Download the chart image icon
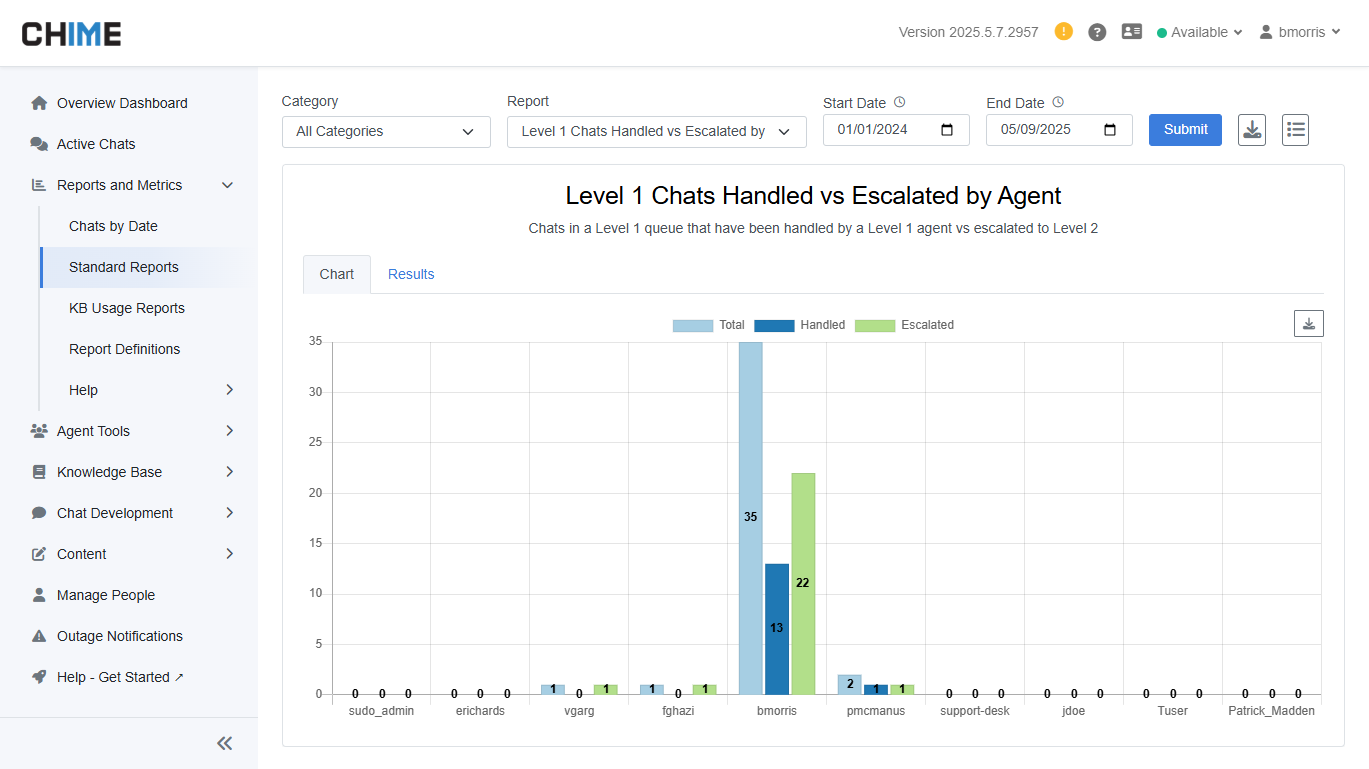The width and height of the screenshot is (1369, 769). click(1308, 324)
